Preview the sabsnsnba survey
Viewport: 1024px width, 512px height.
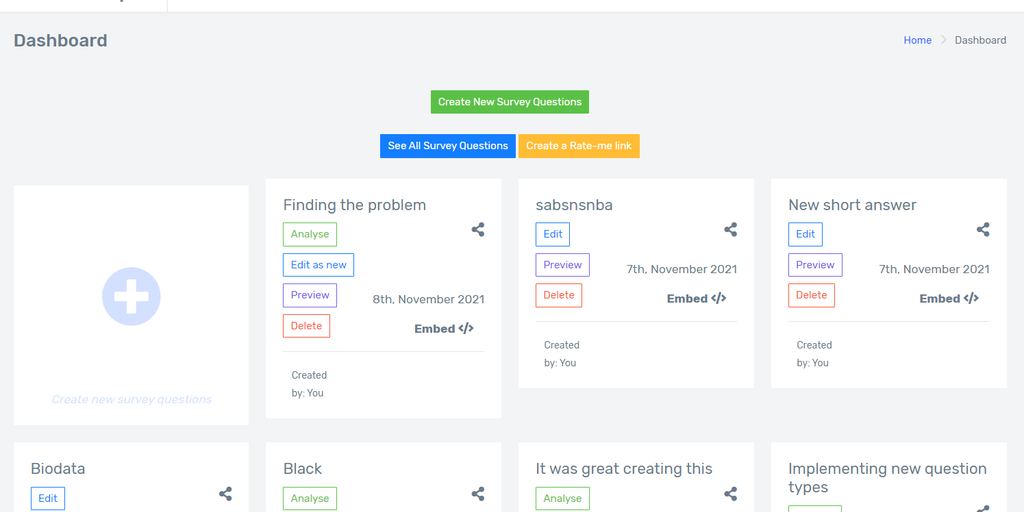click(x=563, y=265)
